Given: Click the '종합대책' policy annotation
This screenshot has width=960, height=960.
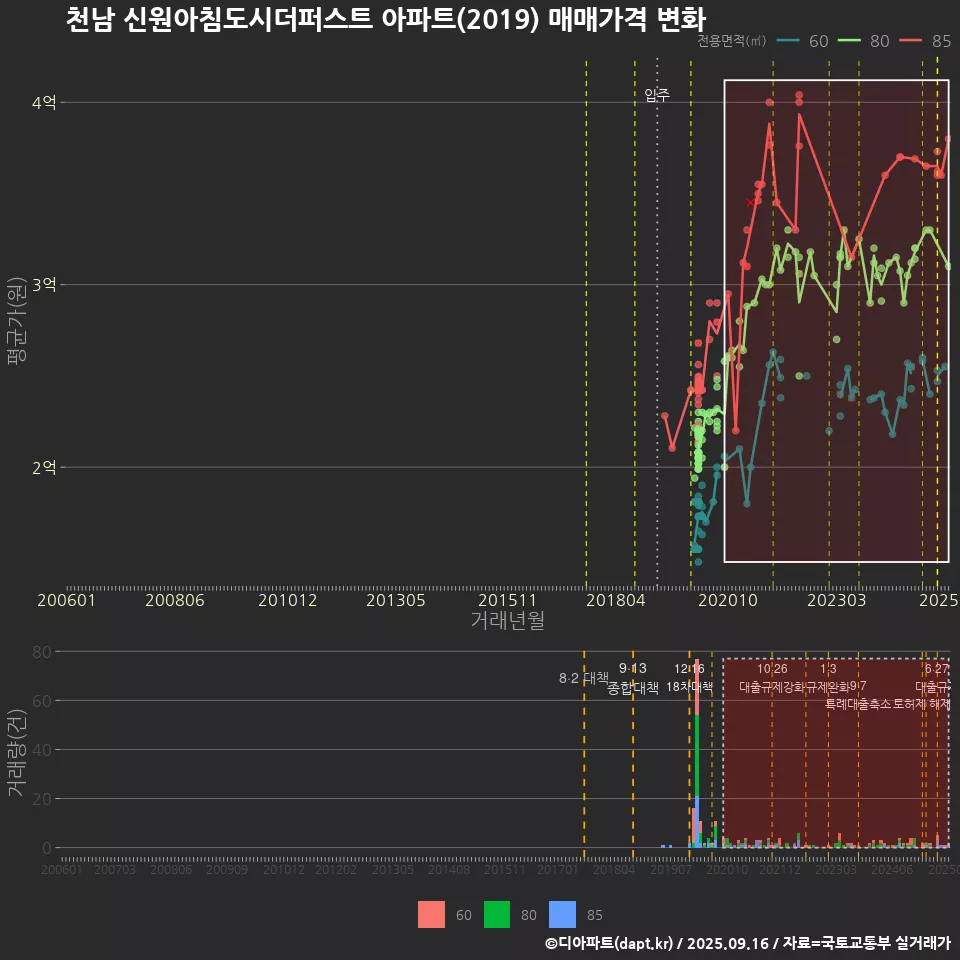Looking at the screenshot, I should 632,688.
